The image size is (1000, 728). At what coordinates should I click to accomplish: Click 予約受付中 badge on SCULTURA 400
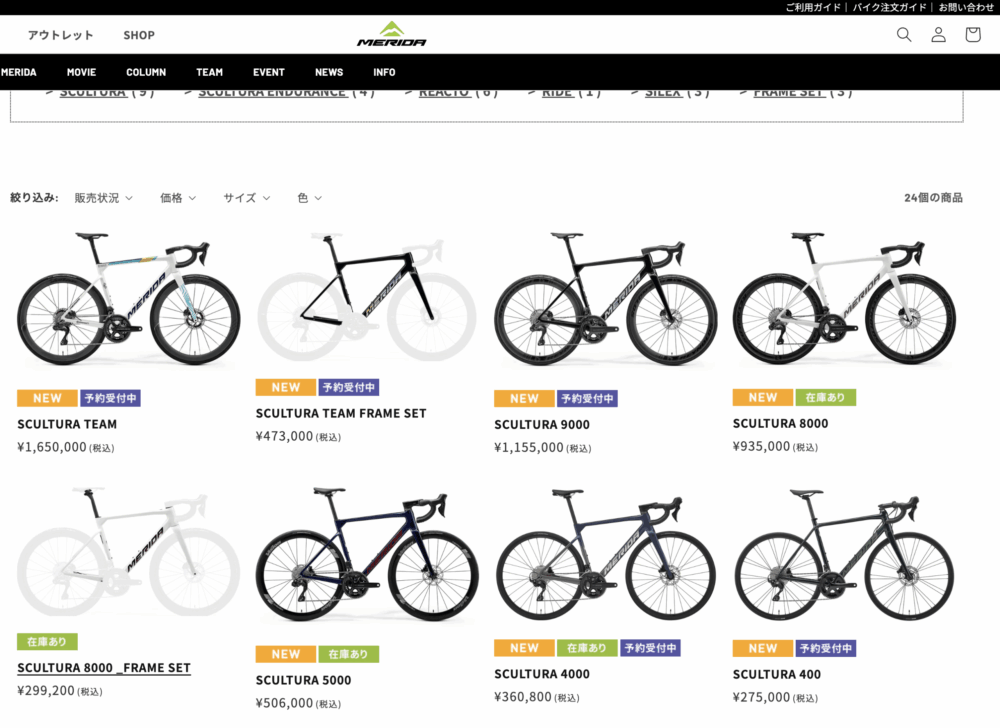(825, 648)
